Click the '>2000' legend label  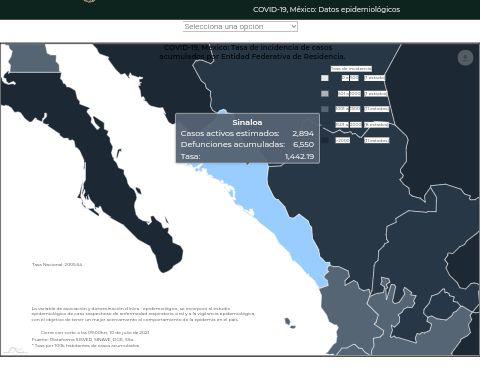pyautogui.click(x=343, y=140)
